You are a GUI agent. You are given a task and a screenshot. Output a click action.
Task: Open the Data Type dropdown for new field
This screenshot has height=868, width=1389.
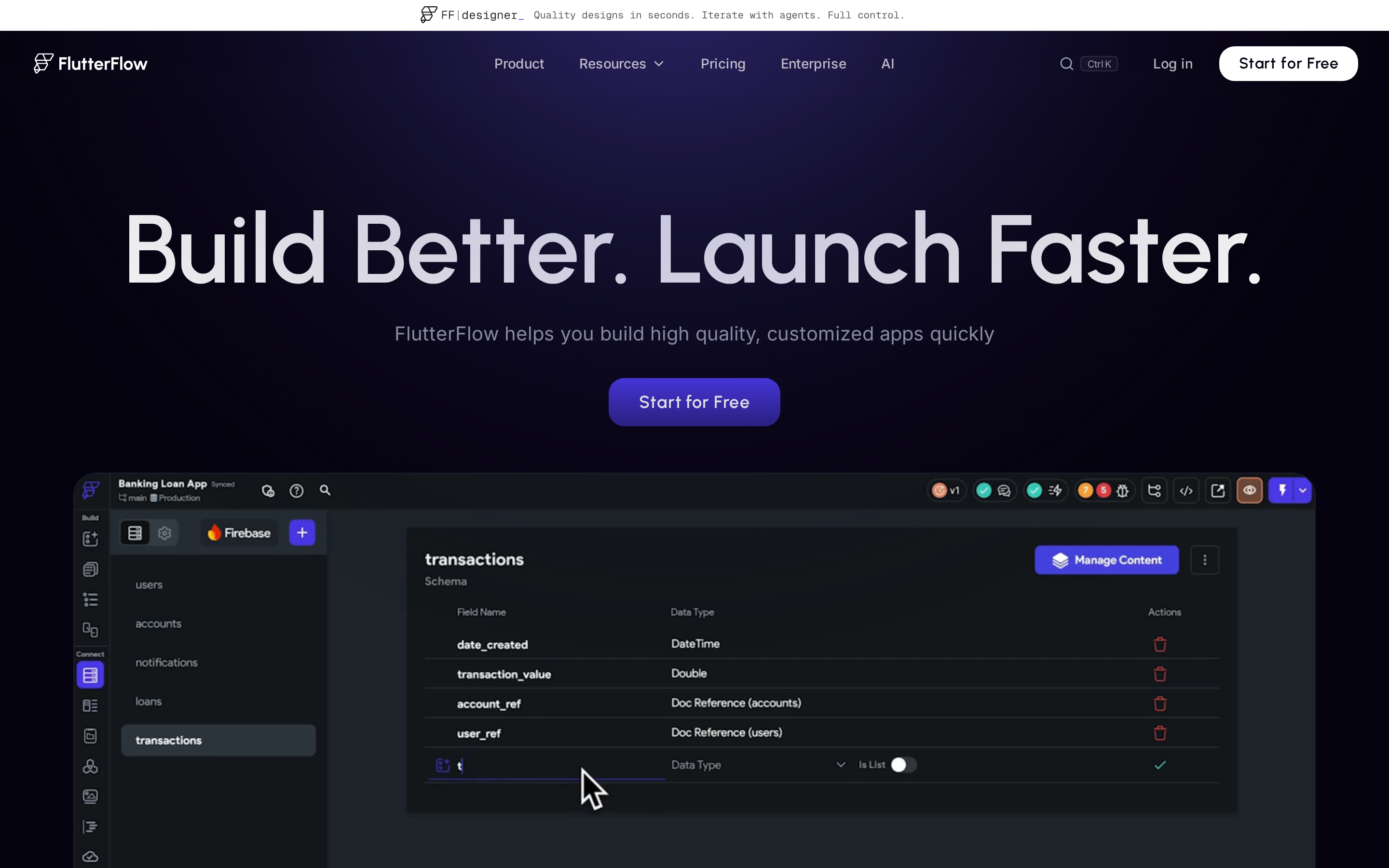pyautogui.click(x=758, y=765)
